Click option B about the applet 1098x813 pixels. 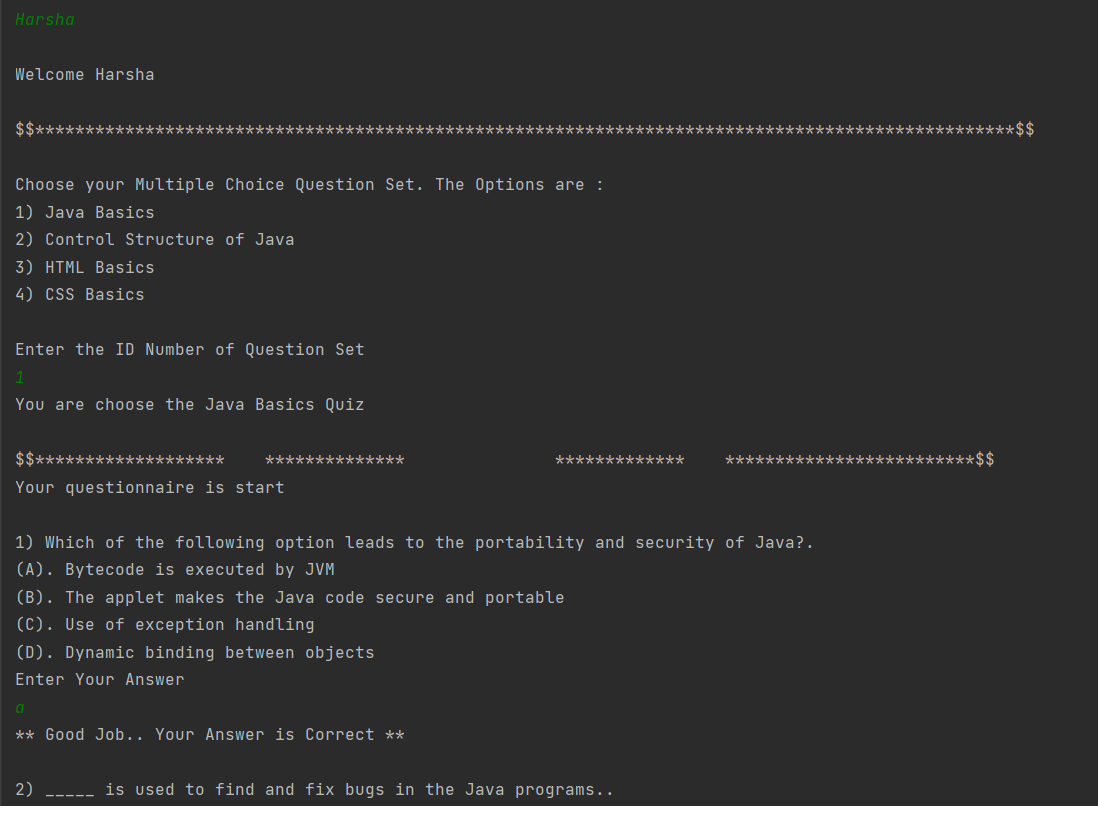click(x=290, y=598)
